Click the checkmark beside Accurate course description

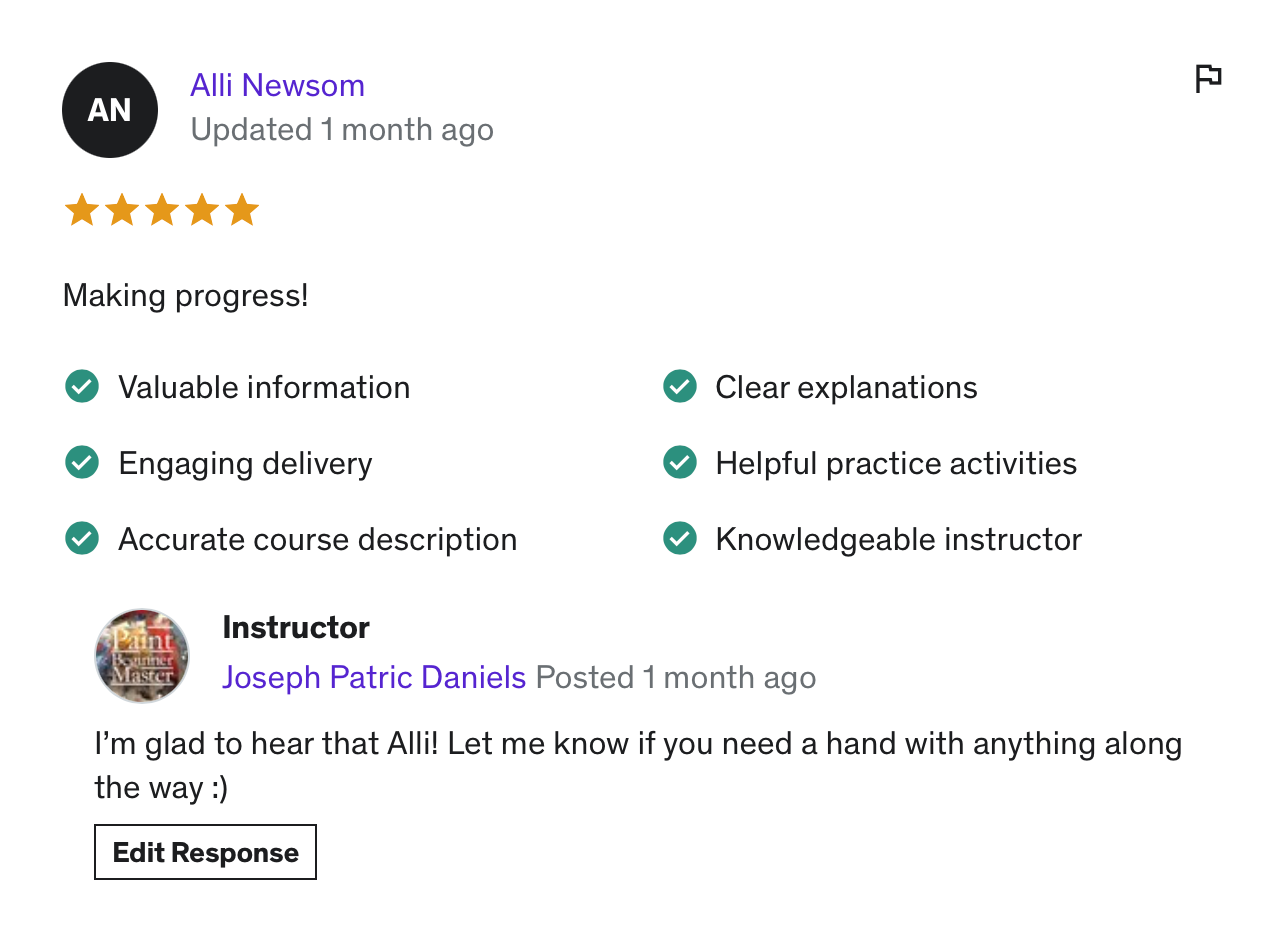[x=81, y=538]
